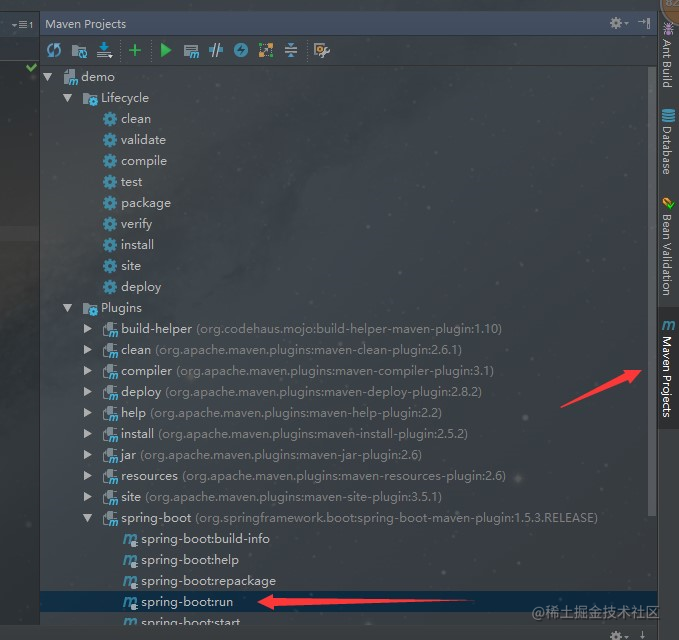679x640 pixels.
Task: Click the plugin icon beside jar
Action: pos(110,456)
